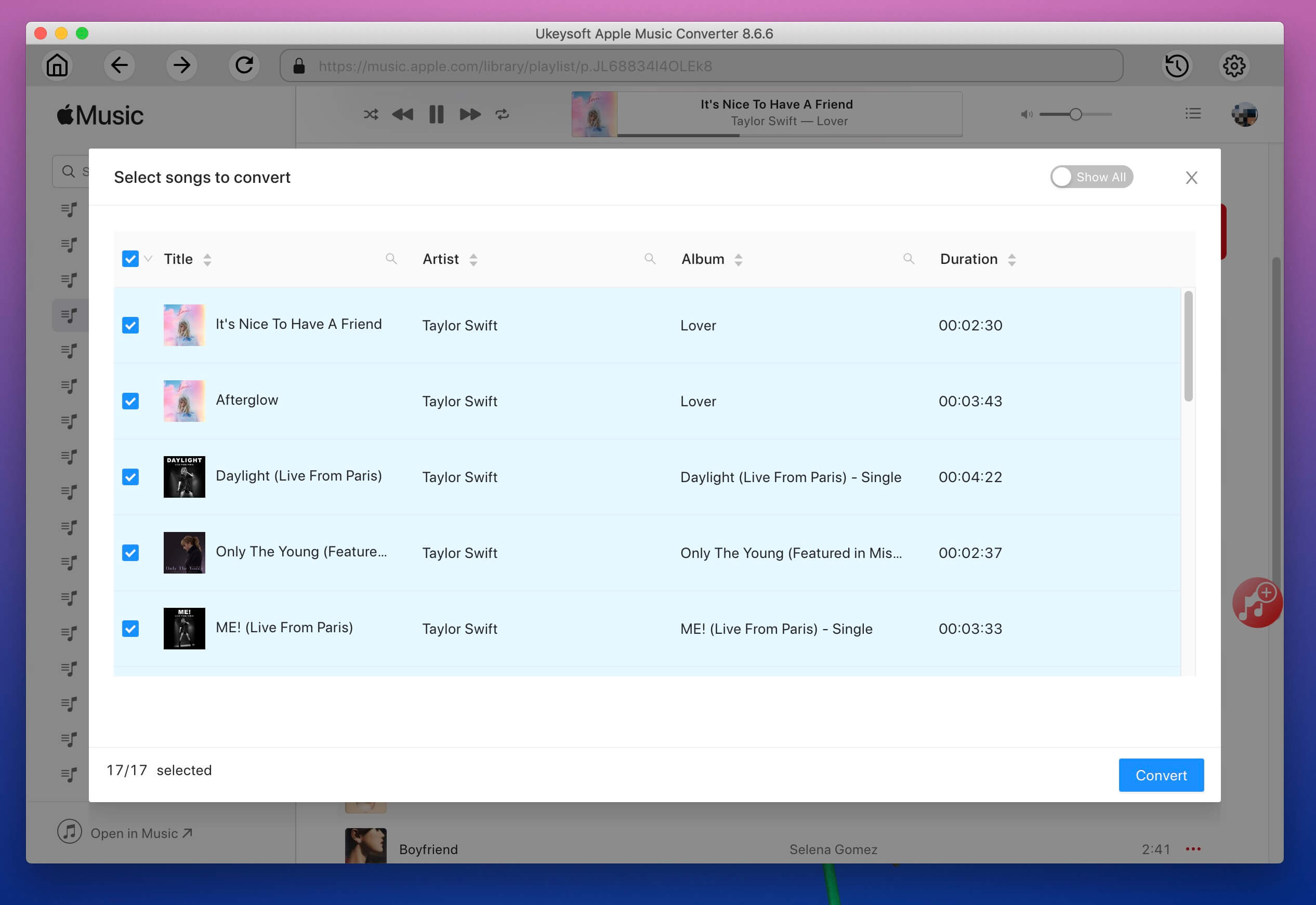
Task: Click the Convert button
Action: click(x=1161, y=775)
